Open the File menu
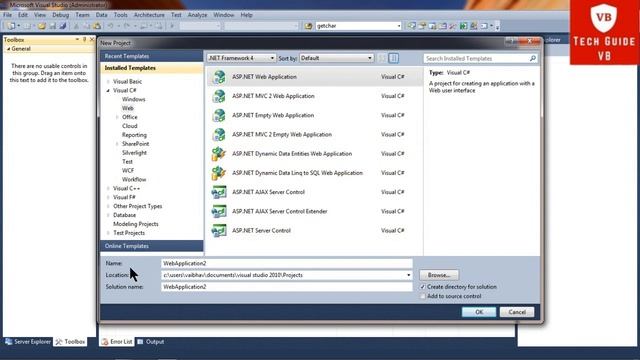Screen dimensions: 640x360 pos(7,15)
